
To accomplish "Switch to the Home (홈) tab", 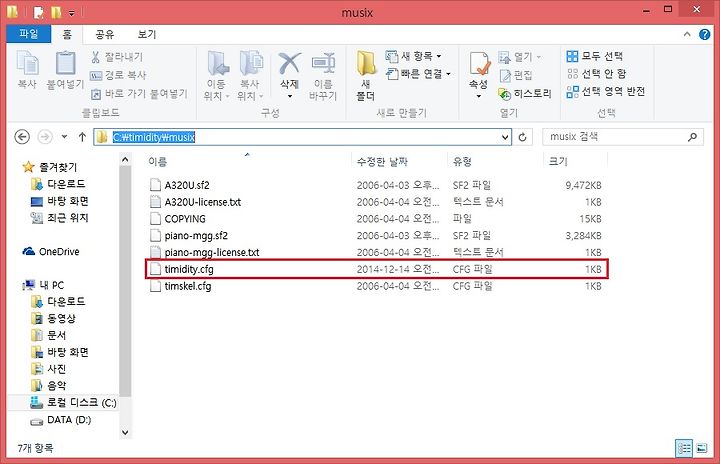I will (x=67, y=34).
